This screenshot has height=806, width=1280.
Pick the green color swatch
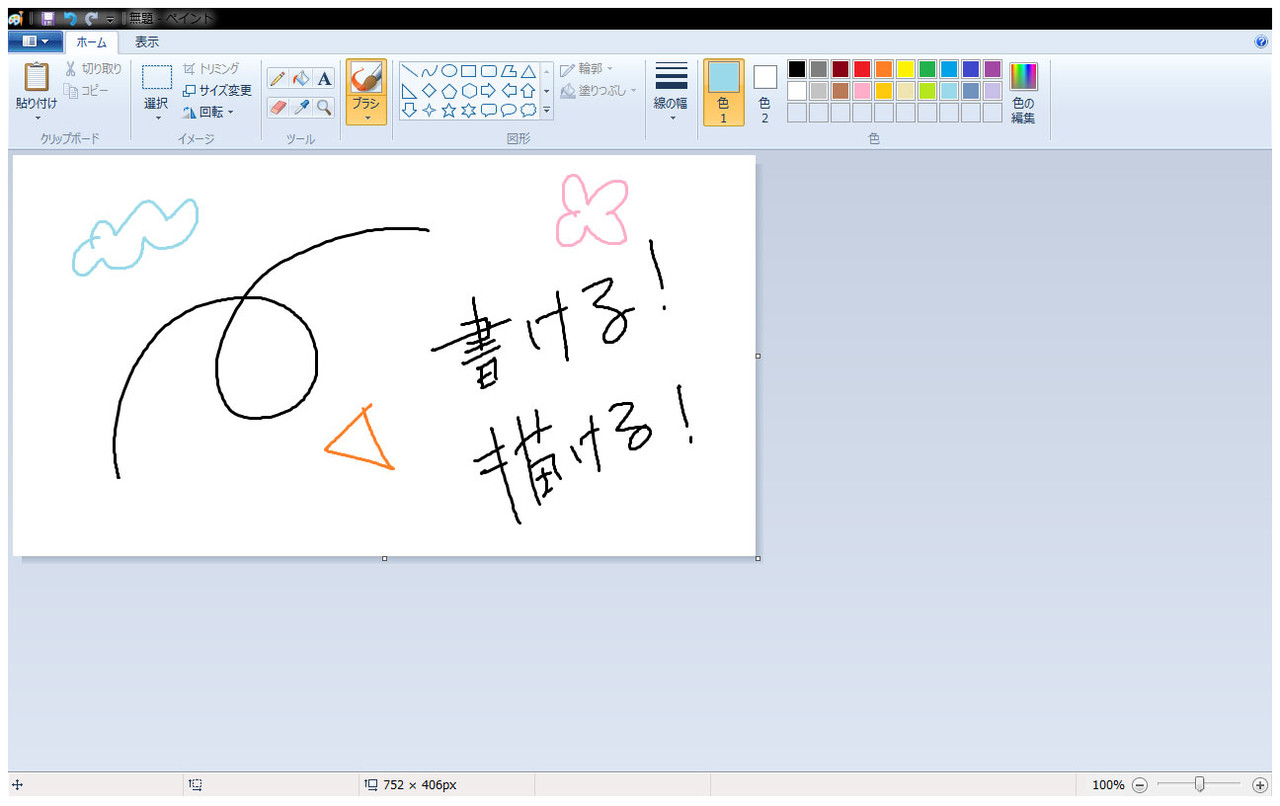click(927, 69)
